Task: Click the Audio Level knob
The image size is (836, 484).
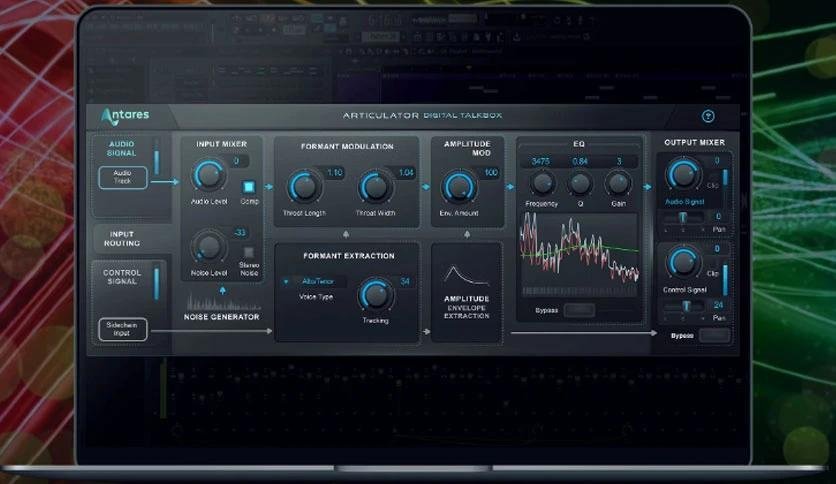Action: click(x=209, y=176)
